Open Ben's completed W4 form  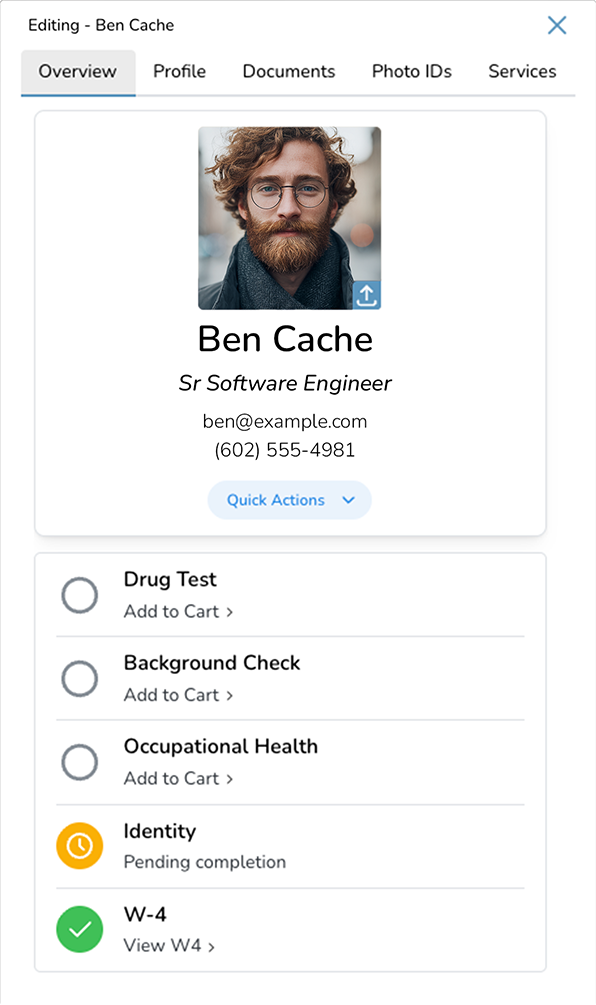coord(163,945)
